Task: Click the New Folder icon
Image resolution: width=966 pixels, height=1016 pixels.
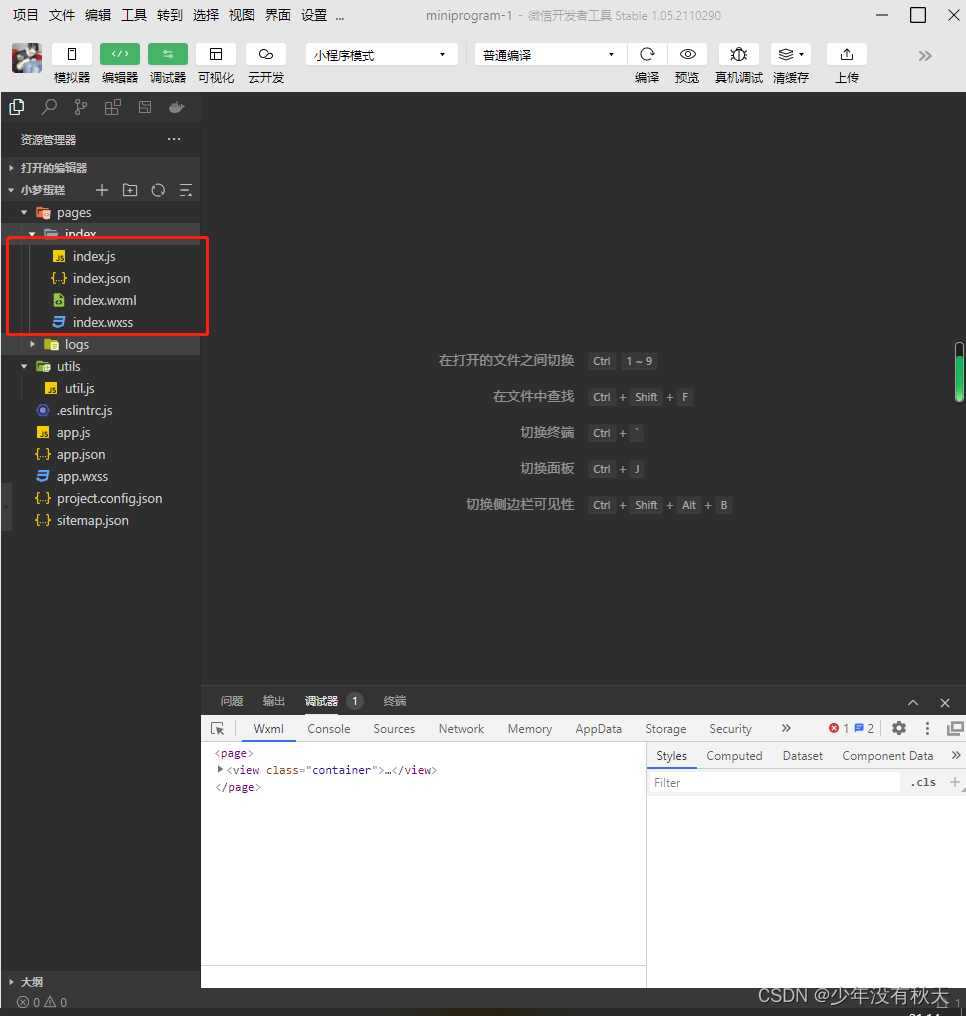Action: pyautogui.click(x=130, y=190)
